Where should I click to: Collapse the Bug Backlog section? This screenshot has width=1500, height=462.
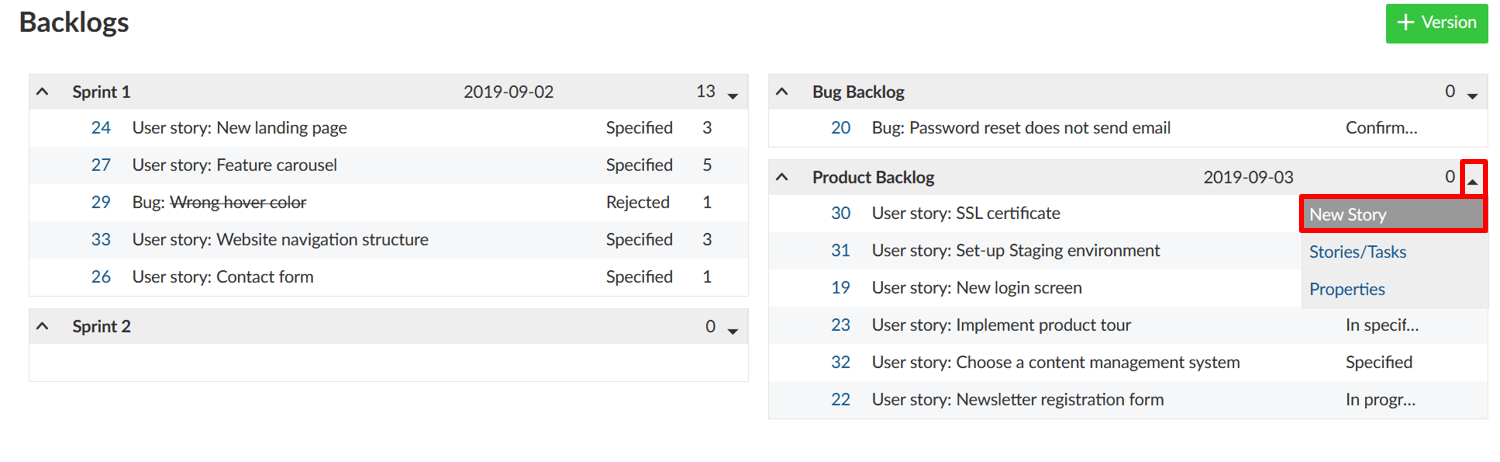pyautogui.click(x=782, y=92)
